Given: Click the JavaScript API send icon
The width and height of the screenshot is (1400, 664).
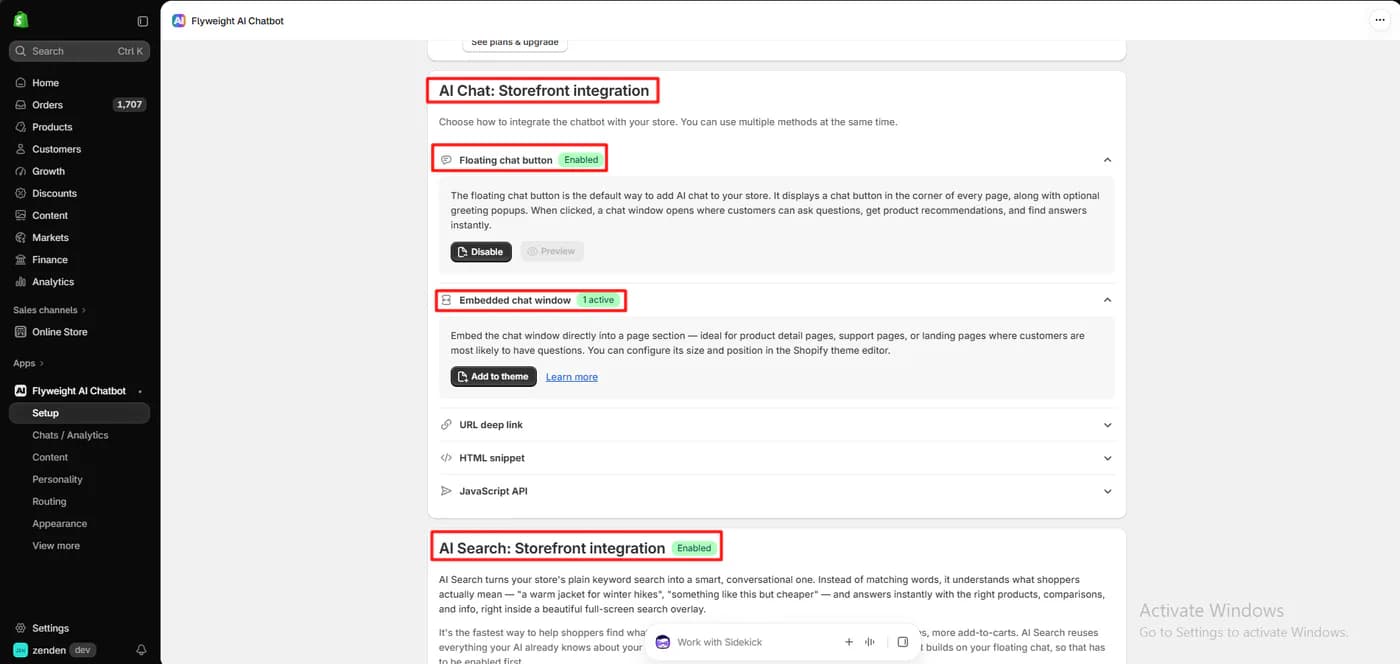Looking at the screenshot, I should click(x=446, y=491).
